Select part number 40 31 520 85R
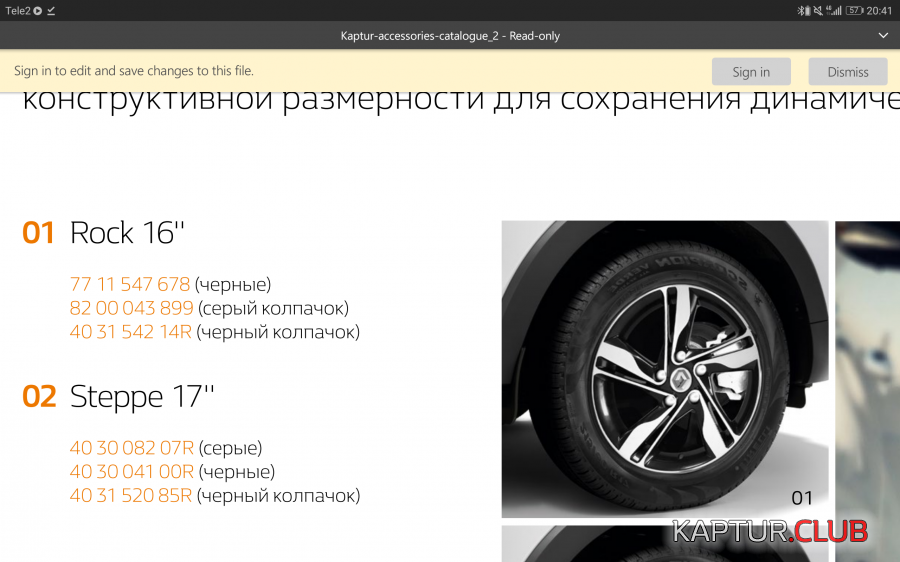 (x=131, y=495)
